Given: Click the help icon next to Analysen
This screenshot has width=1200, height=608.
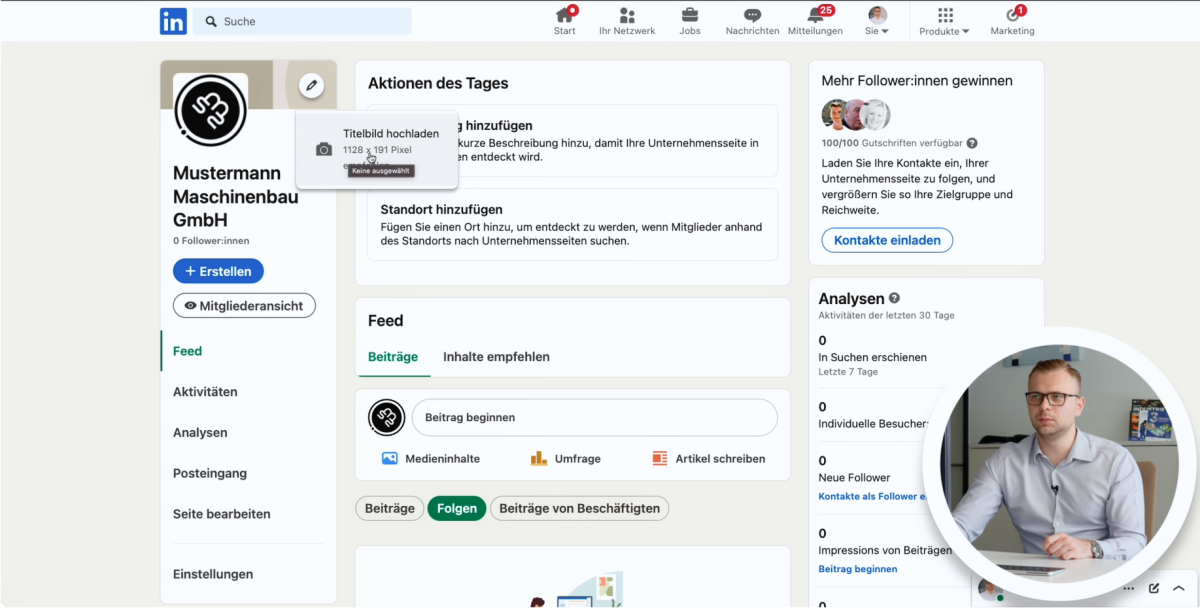Looking at the screenshot, I should point(894,298).
